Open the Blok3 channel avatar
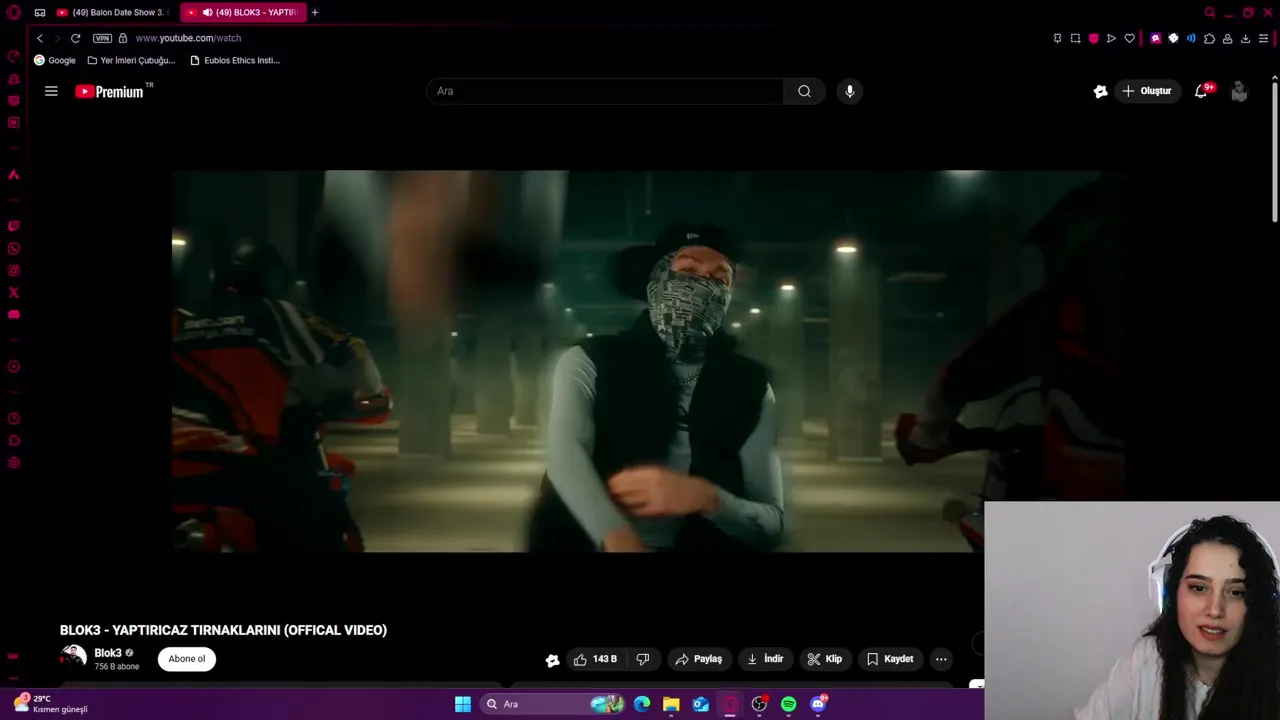Screen dimensions: 1280x720 73,658
